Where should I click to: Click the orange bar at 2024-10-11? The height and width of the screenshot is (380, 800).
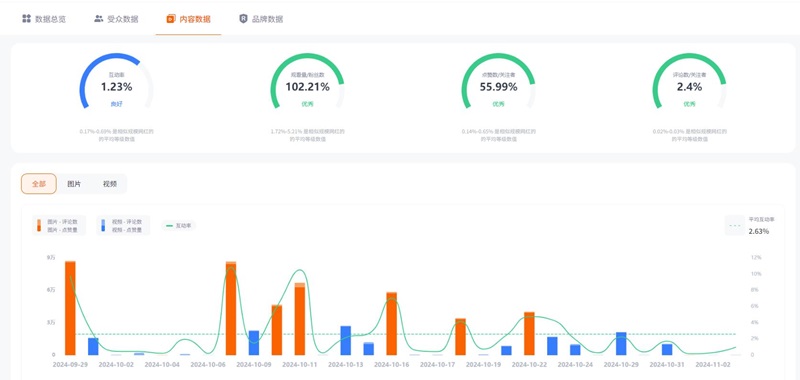click(300, 319)
